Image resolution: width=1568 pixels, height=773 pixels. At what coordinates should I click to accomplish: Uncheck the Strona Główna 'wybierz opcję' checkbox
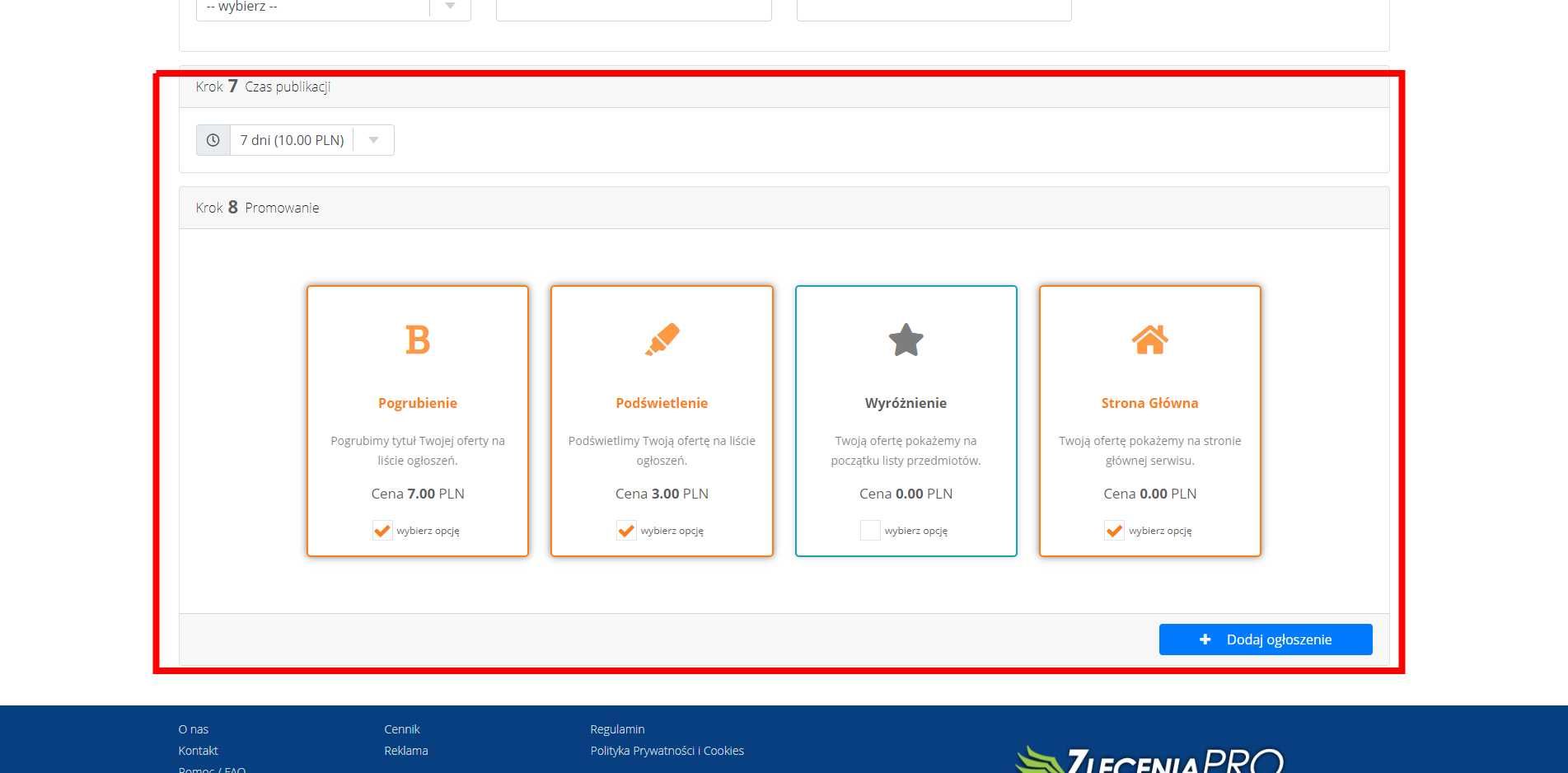click(1114, 531)
